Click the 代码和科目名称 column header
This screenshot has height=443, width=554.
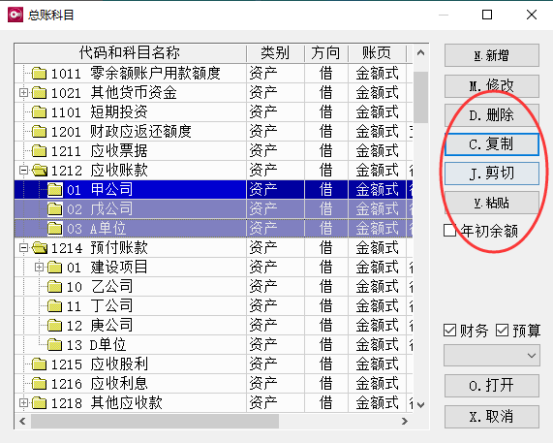point(130,53)
